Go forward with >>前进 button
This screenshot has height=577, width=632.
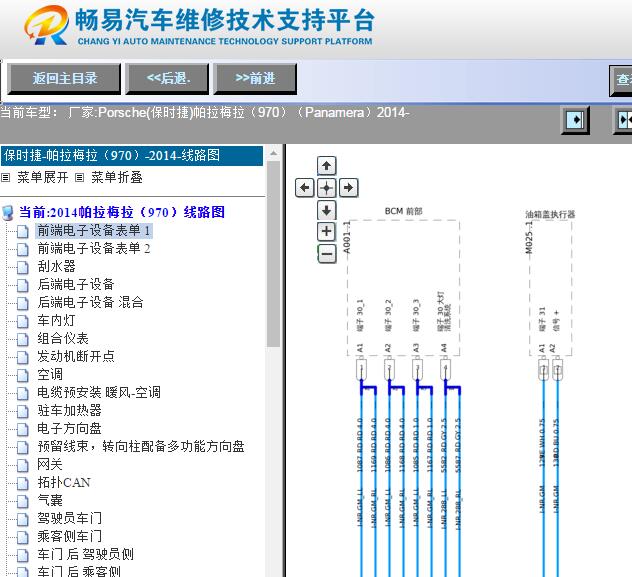tap(256, 79)
